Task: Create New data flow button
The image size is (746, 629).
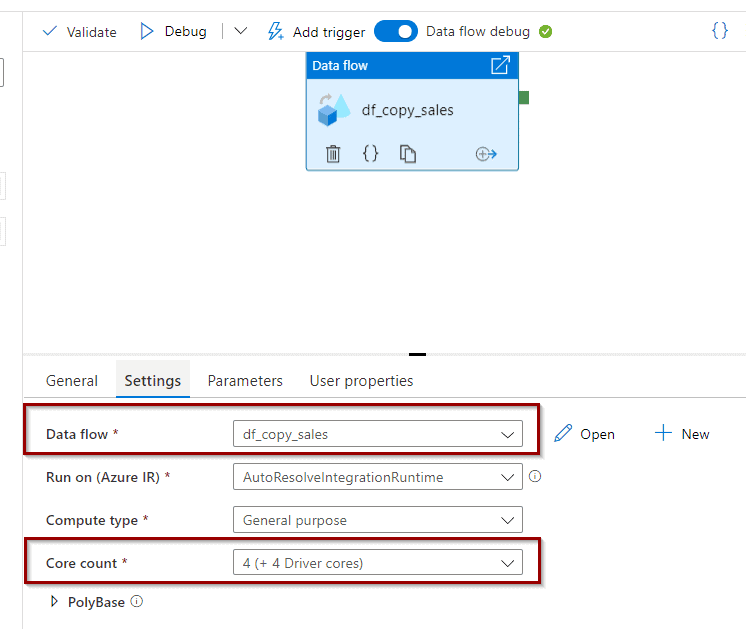Action: pos(682,434)
